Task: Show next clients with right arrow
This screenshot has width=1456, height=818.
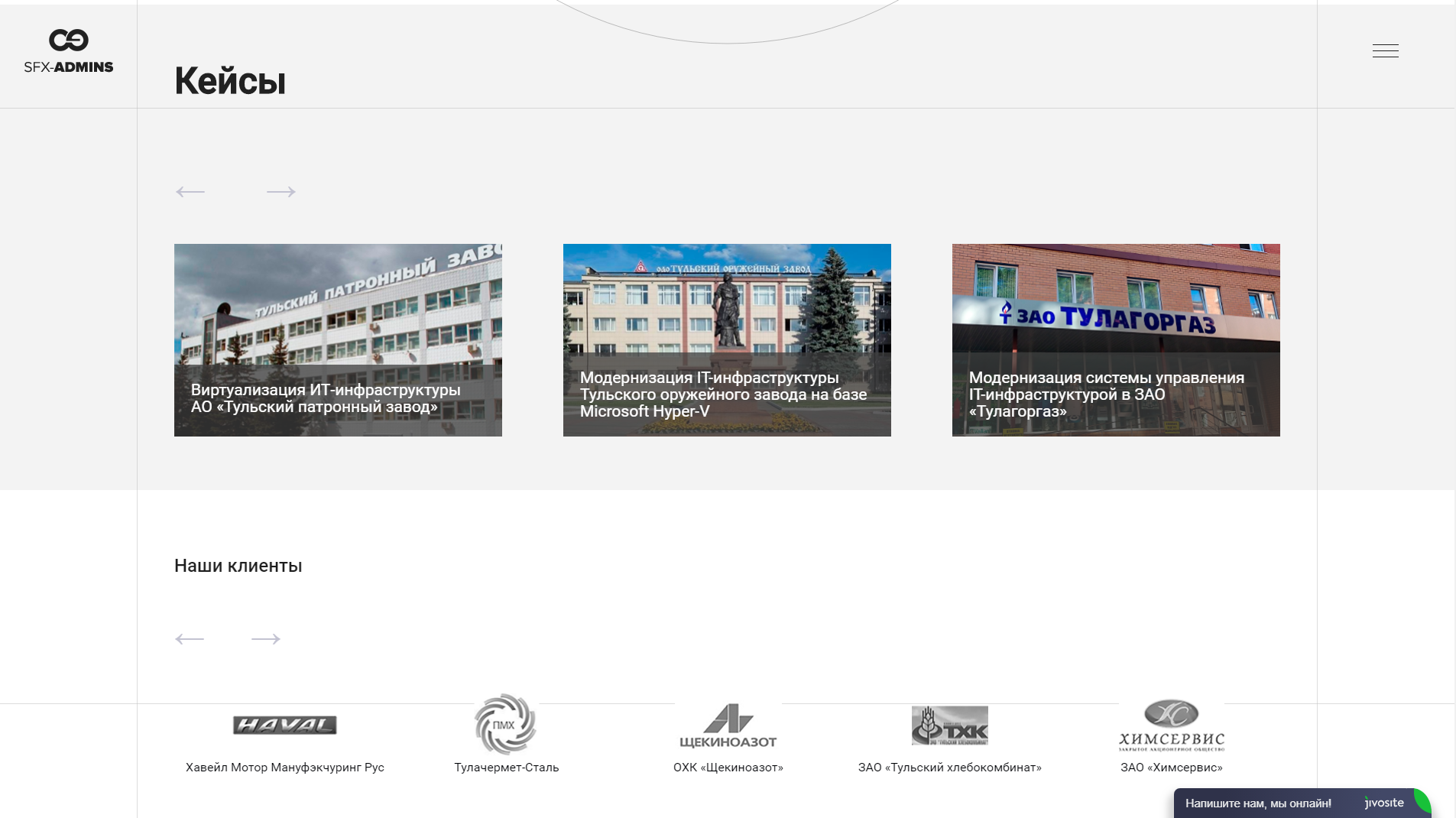Action: pyautogui.click(x=266, y=639)
